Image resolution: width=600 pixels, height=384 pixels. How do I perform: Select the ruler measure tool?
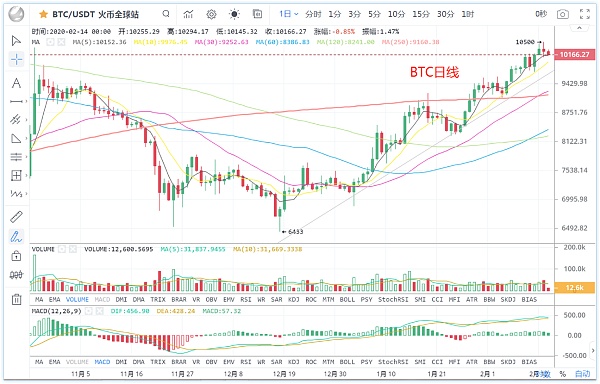pos(16,216)
